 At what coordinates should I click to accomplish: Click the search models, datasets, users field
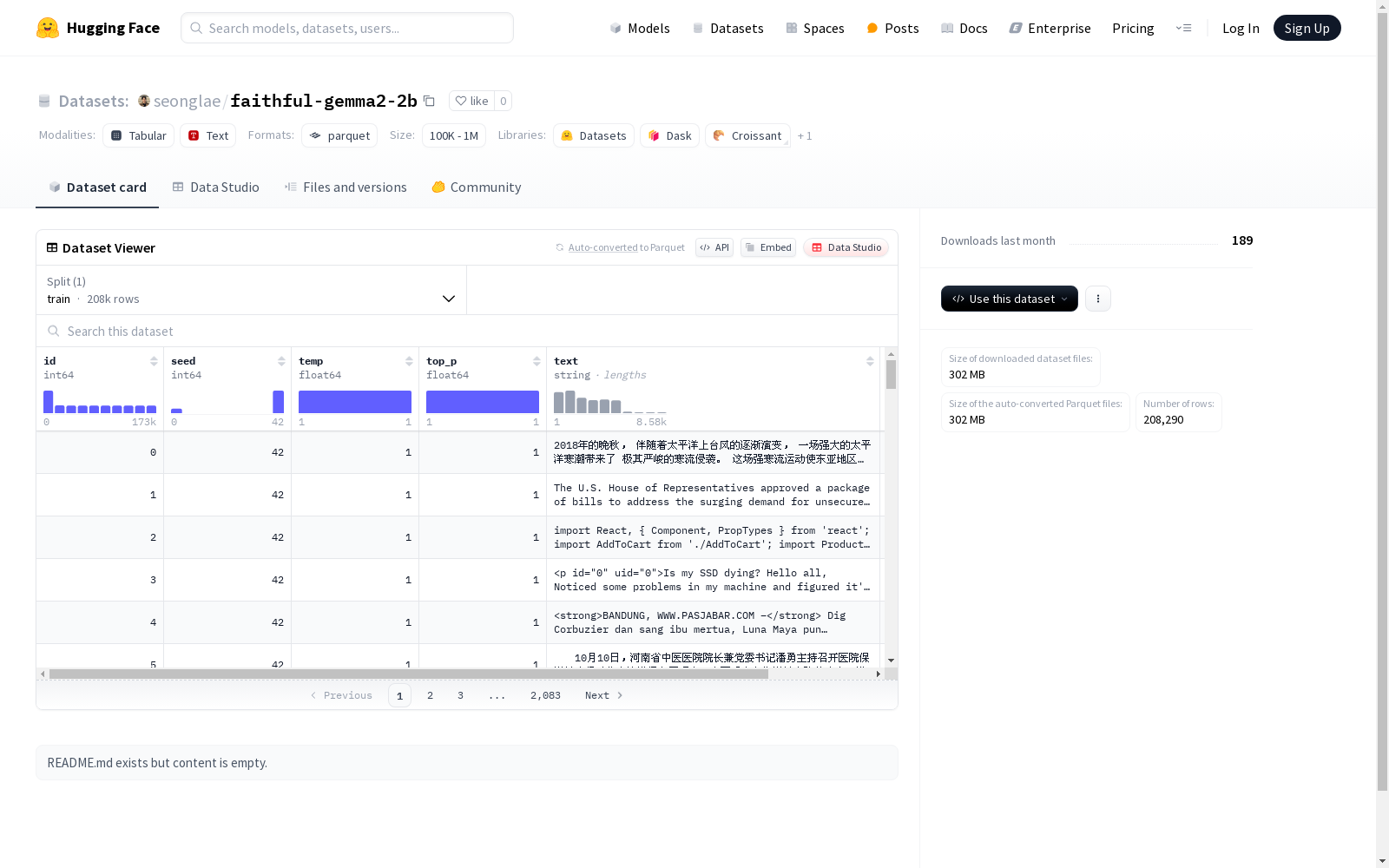click(347, 28)
